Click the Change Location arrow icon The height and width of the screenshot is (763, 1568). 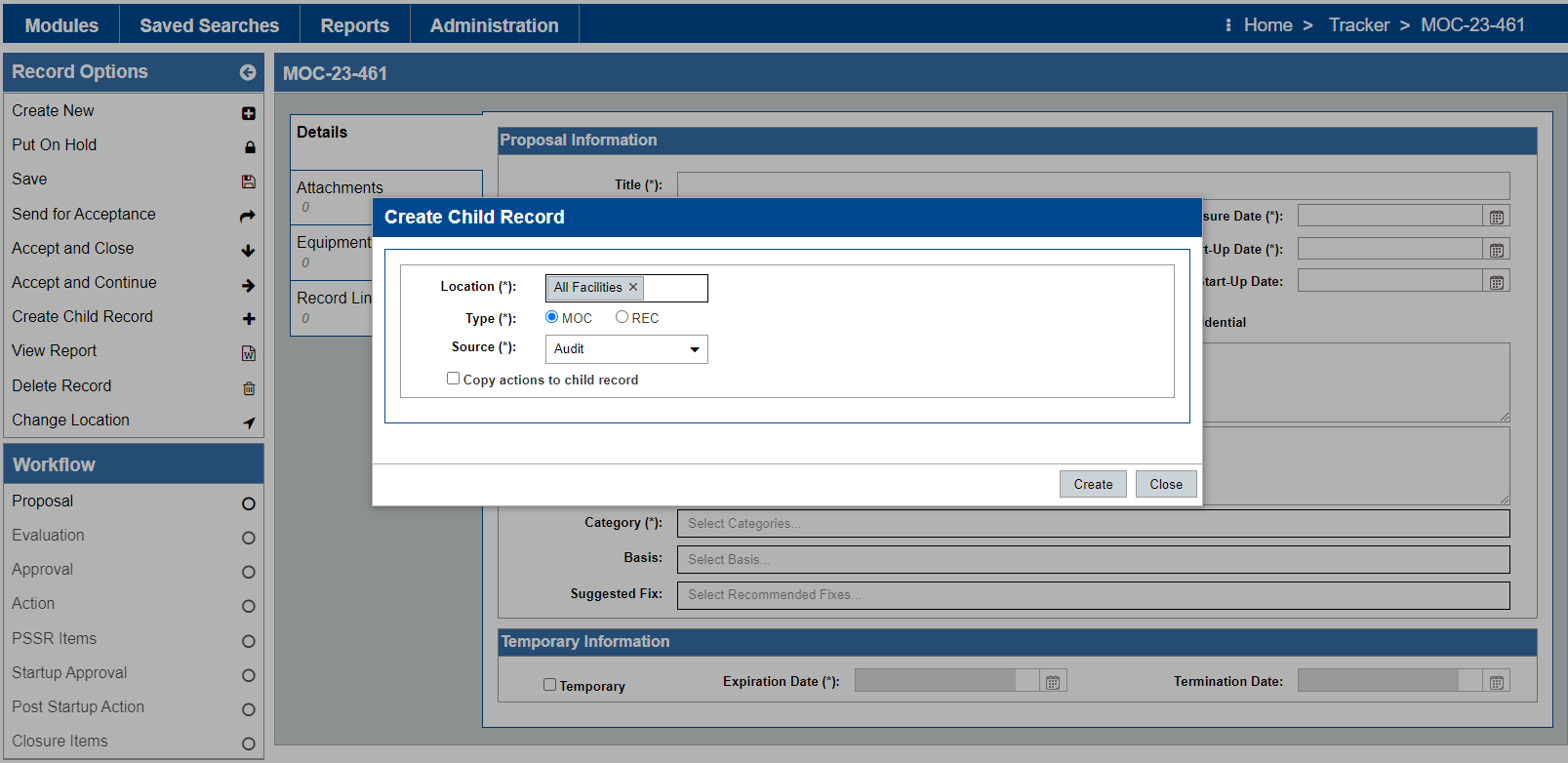coord(249,422)
